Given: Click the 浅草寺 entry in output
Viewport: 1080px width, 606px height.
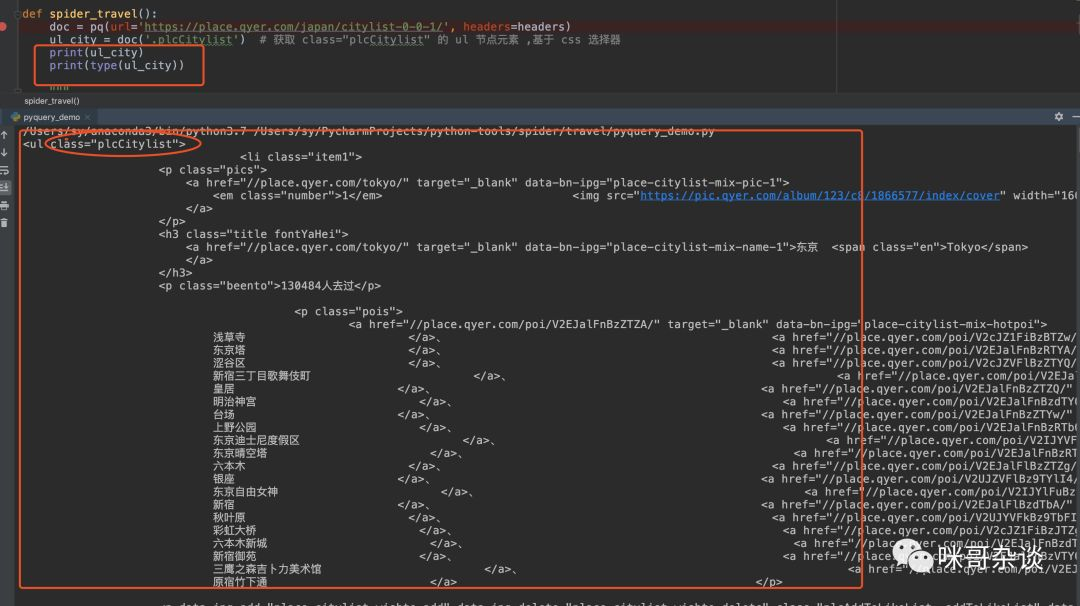Looking at the screenshot, I should point(229,337).
